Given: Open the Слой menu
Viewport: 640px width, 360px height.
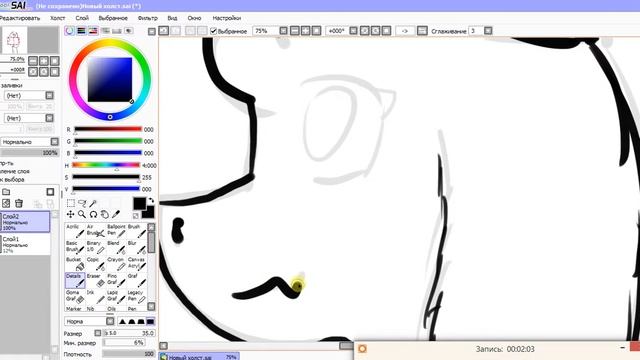Looking at the screenshot, I should click(x=82, y=18).
